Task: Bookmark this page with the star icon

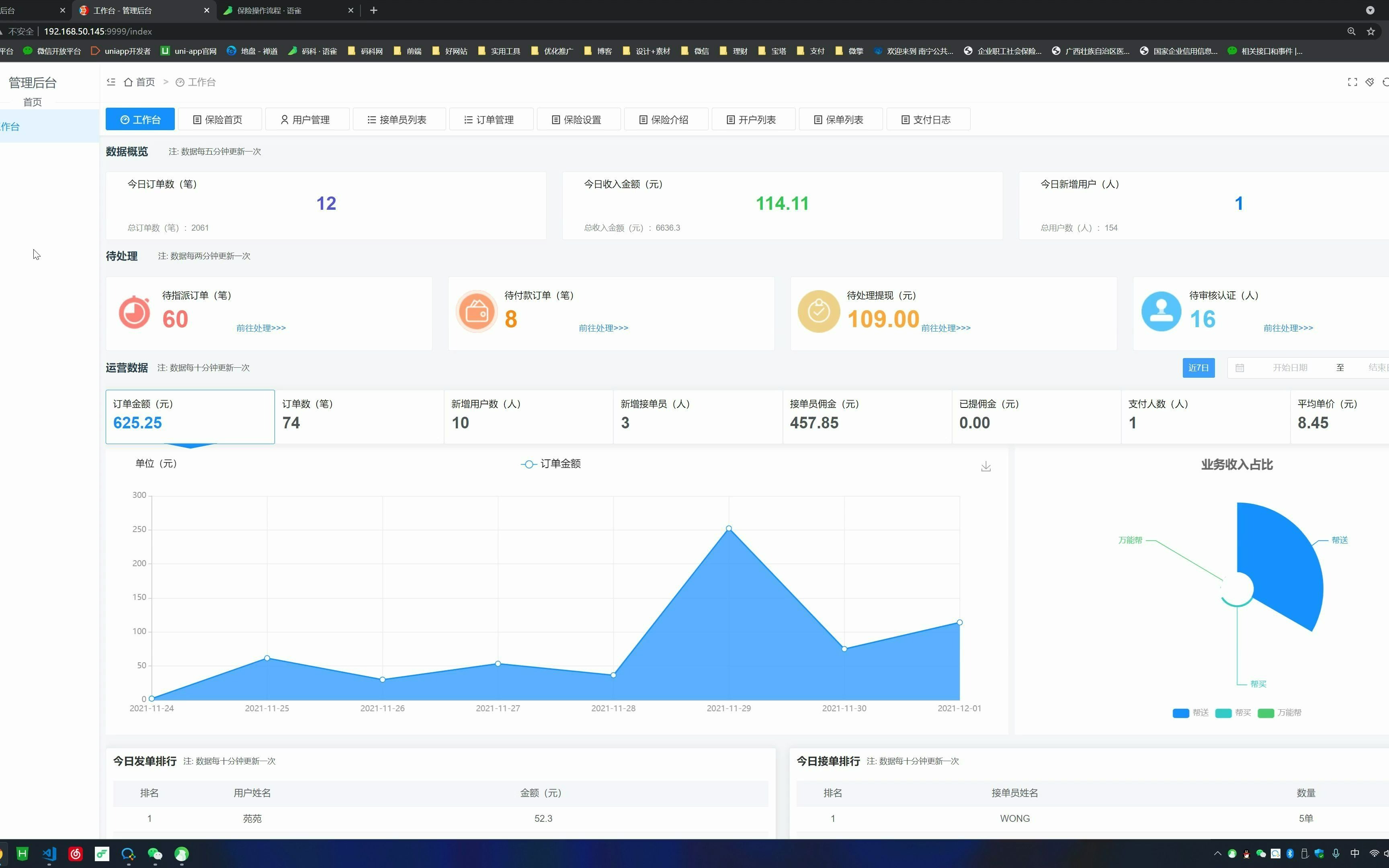Action: [x=1371, y=32]
